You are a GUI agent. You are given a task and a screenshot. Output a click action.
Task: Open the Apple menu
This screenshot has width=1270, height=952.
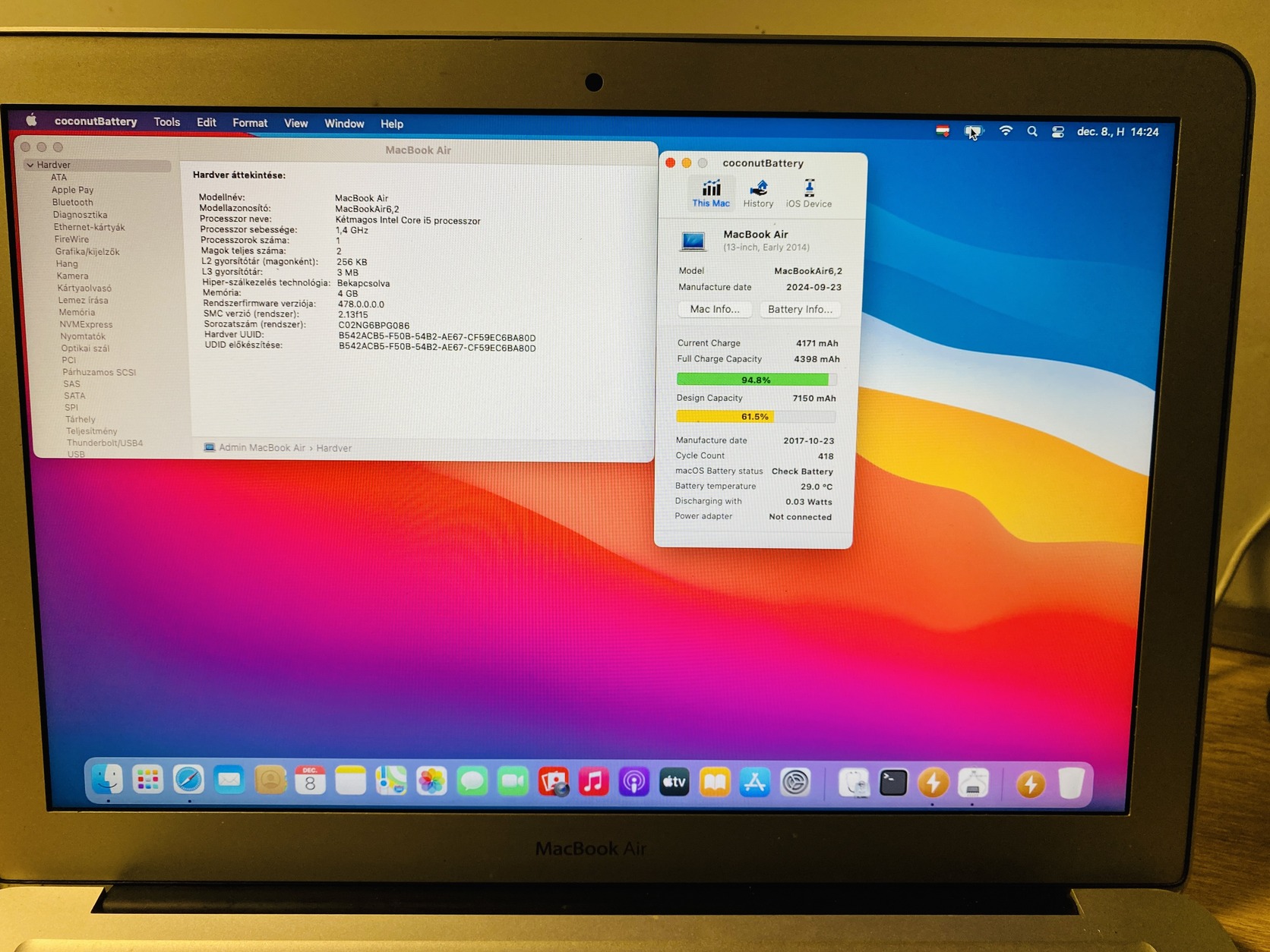tap(31, 120)
